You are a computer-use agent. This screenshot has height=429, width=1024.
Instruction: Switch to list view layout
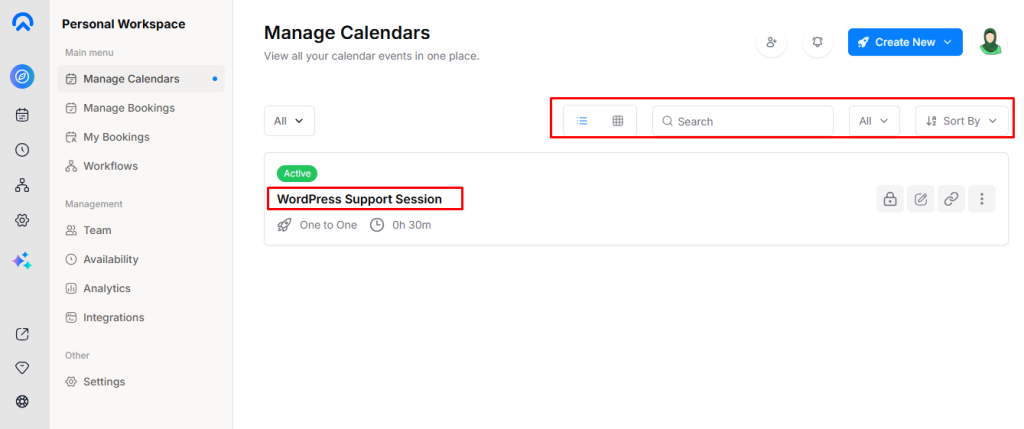(582, 121)
